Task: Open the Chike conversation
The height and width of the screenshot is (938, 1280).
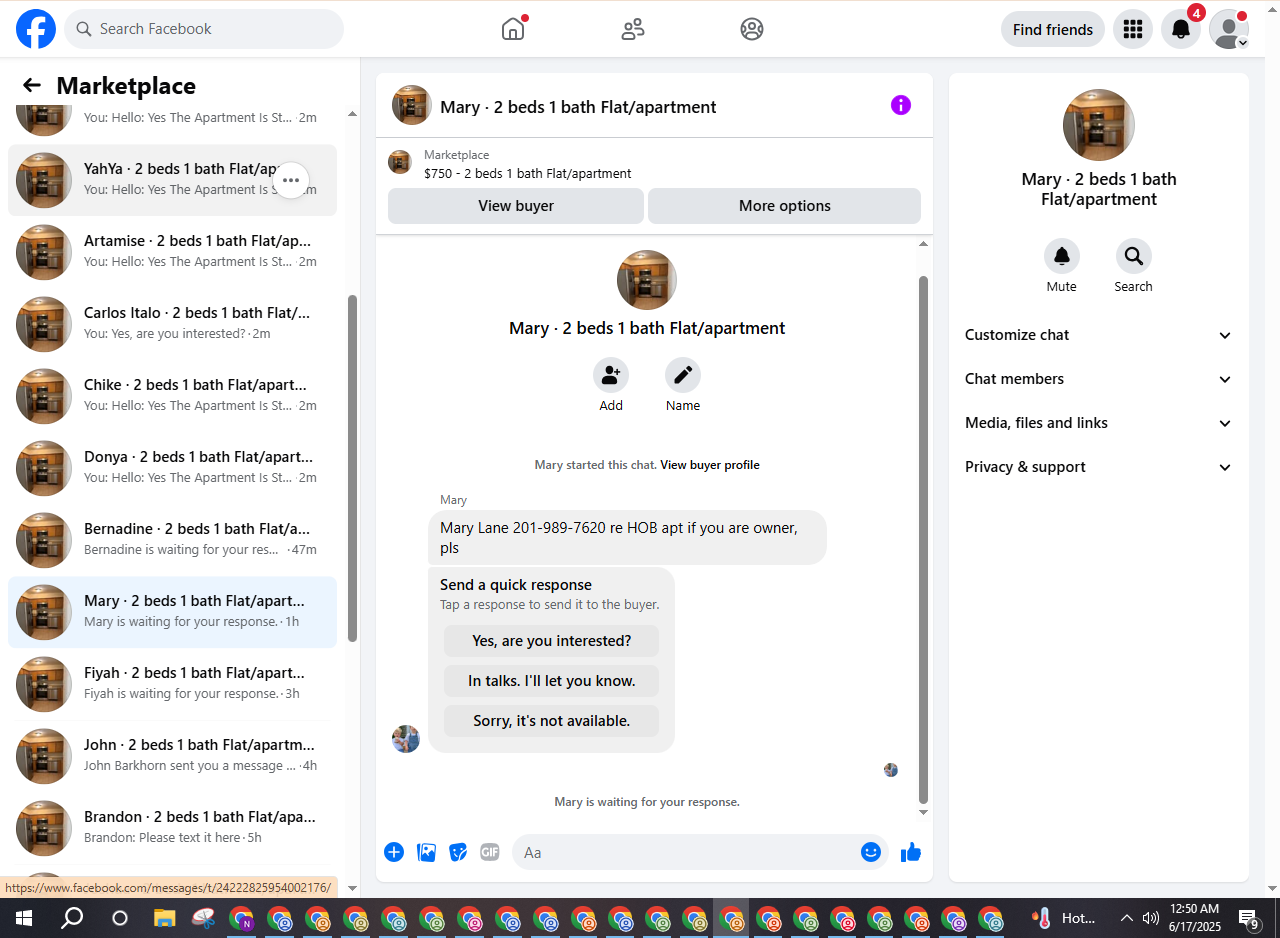Action: tap(172, 396)
